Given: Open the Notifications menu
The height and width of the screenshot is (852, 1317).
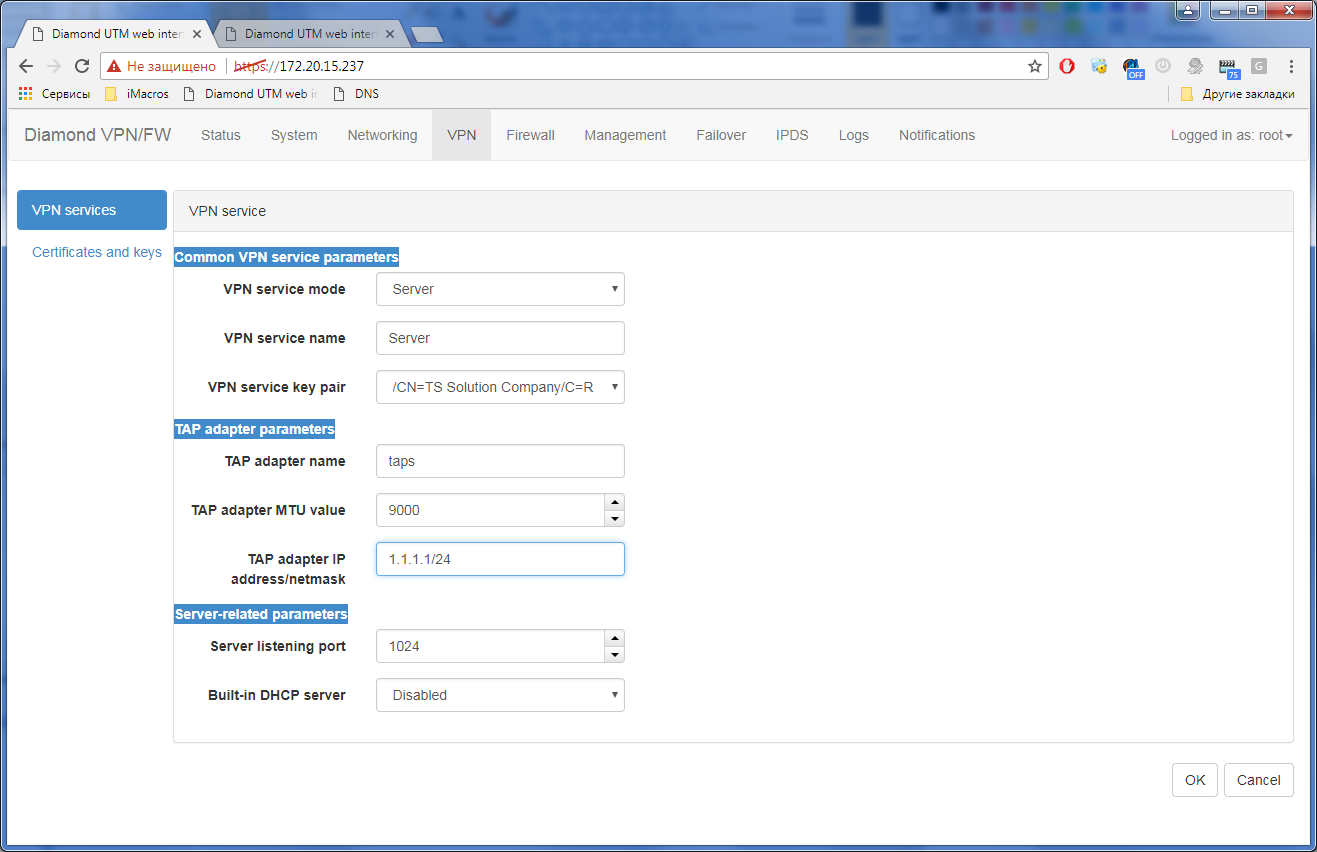Looking at the screenshot, I should [x=937, y=135].
